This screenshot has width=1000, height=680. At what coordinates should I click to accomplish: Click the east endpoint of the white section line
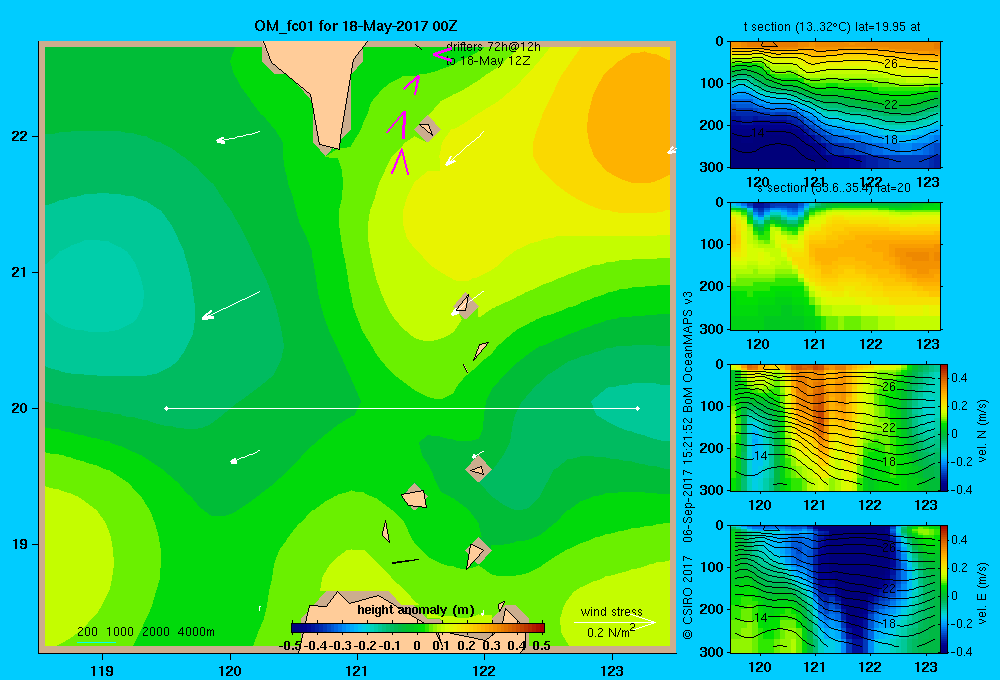[637, 408]
